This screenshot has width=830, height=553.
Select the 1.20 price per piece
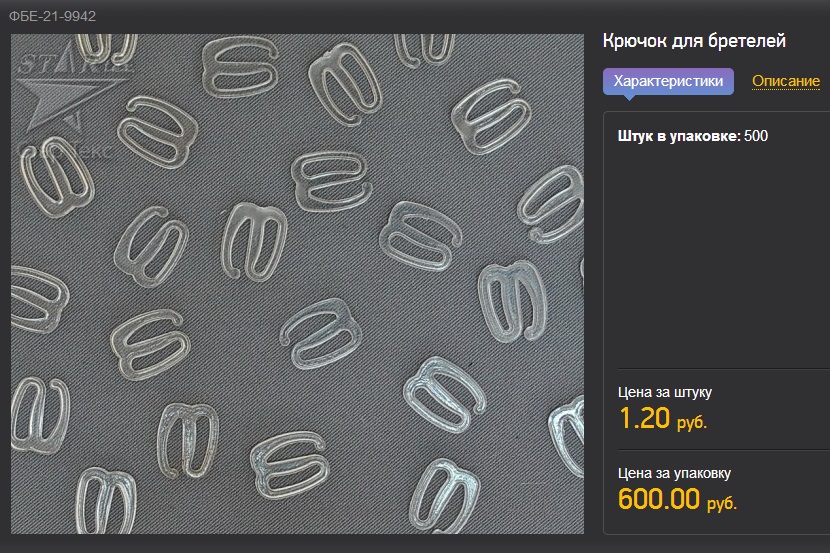(644, 419)
